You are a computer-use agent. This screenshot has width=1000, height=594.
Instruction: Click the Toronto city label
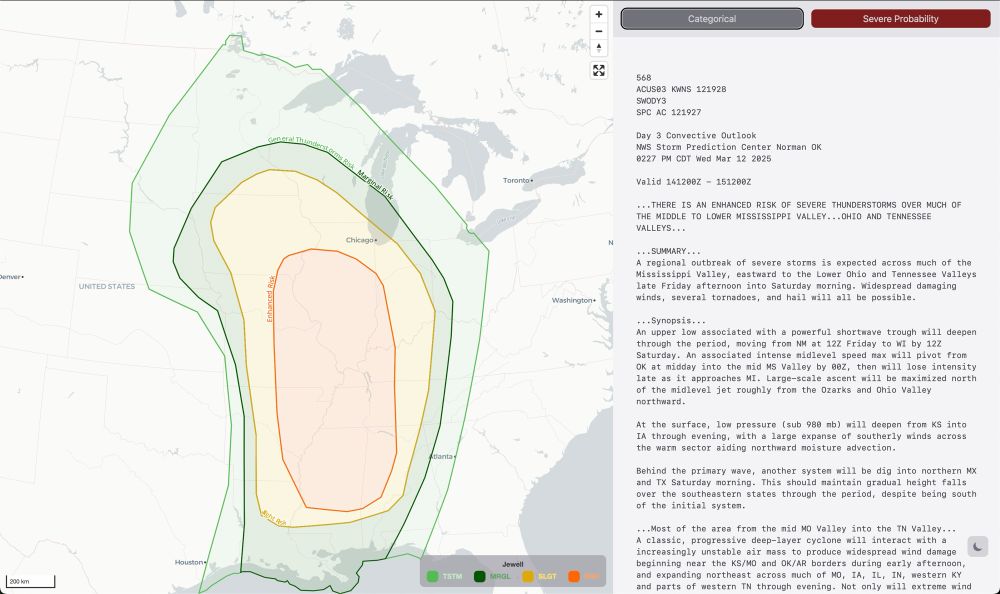pos(516,181)
